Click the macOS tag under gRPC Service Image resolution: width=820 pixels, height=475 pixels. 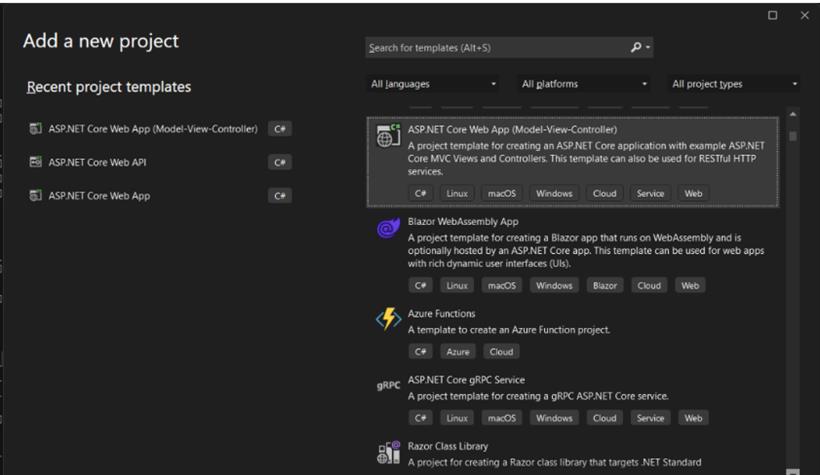click(502, 418)
